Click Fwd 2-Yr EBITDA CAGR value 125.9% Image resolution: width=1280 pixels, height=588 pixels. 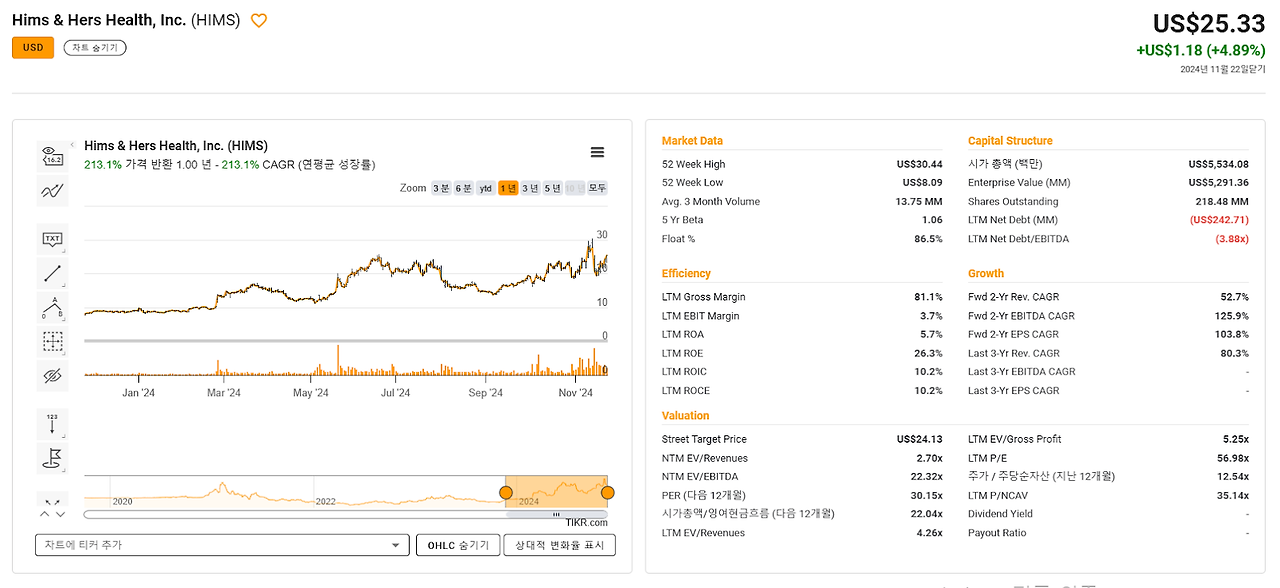(1232, 316)
